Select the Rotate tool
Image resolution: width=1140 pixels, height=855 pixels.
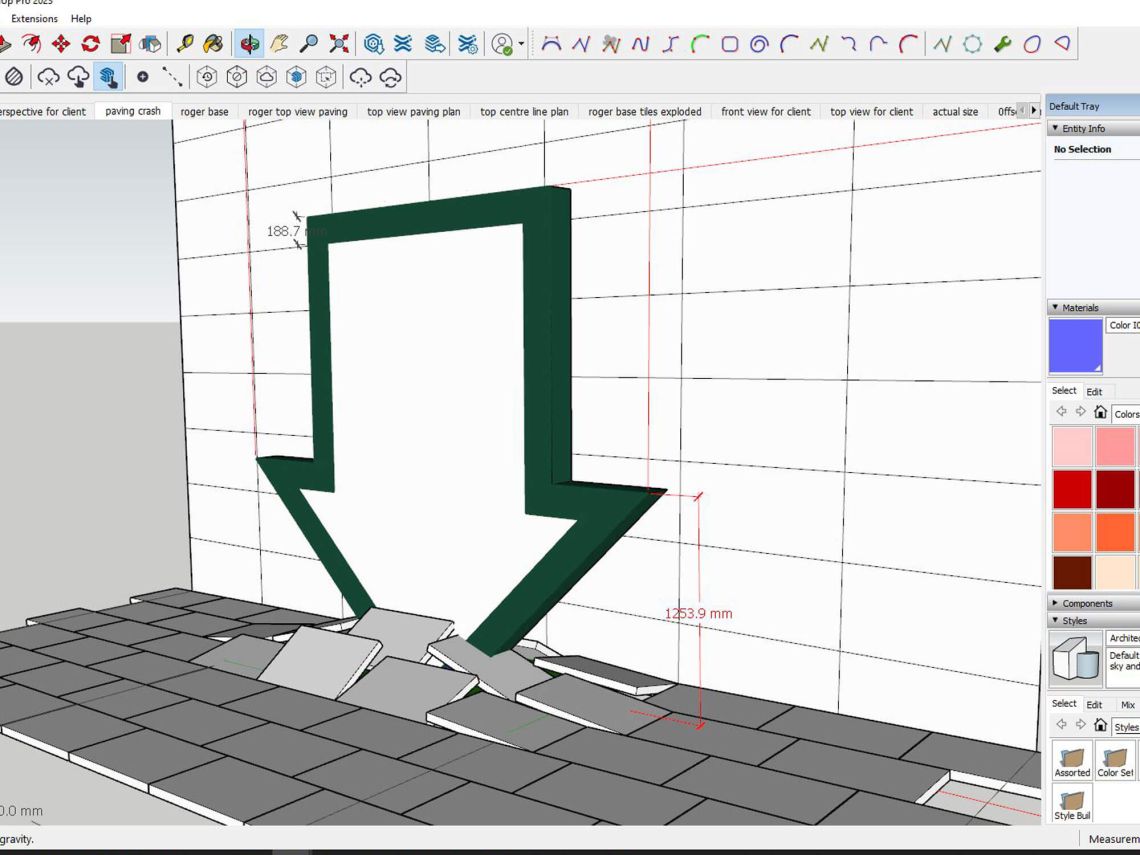pos(90,44)
